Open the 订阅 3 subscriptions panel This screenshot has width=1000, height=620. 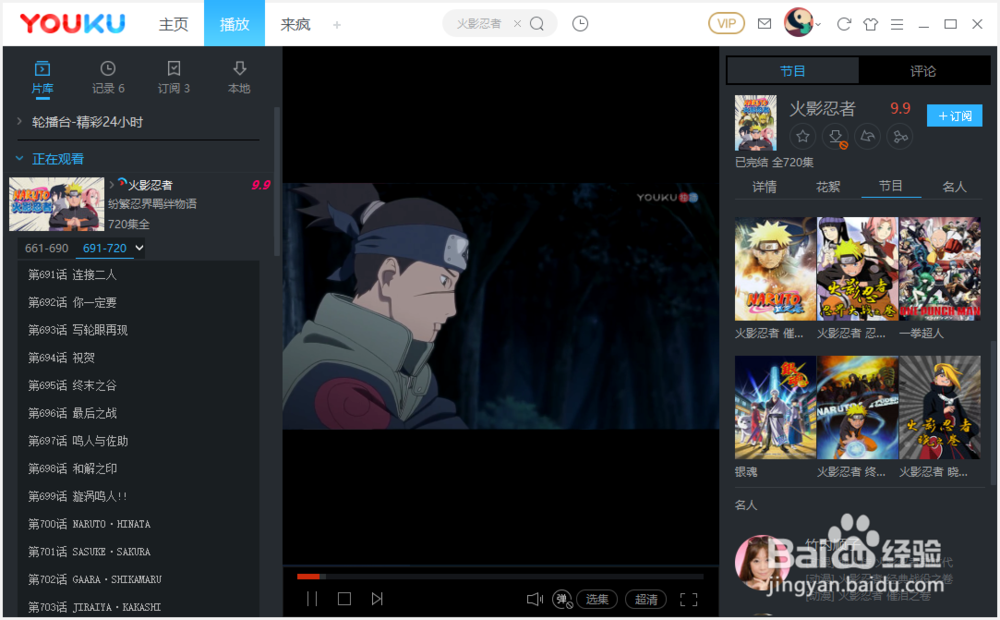coord(173,78)
